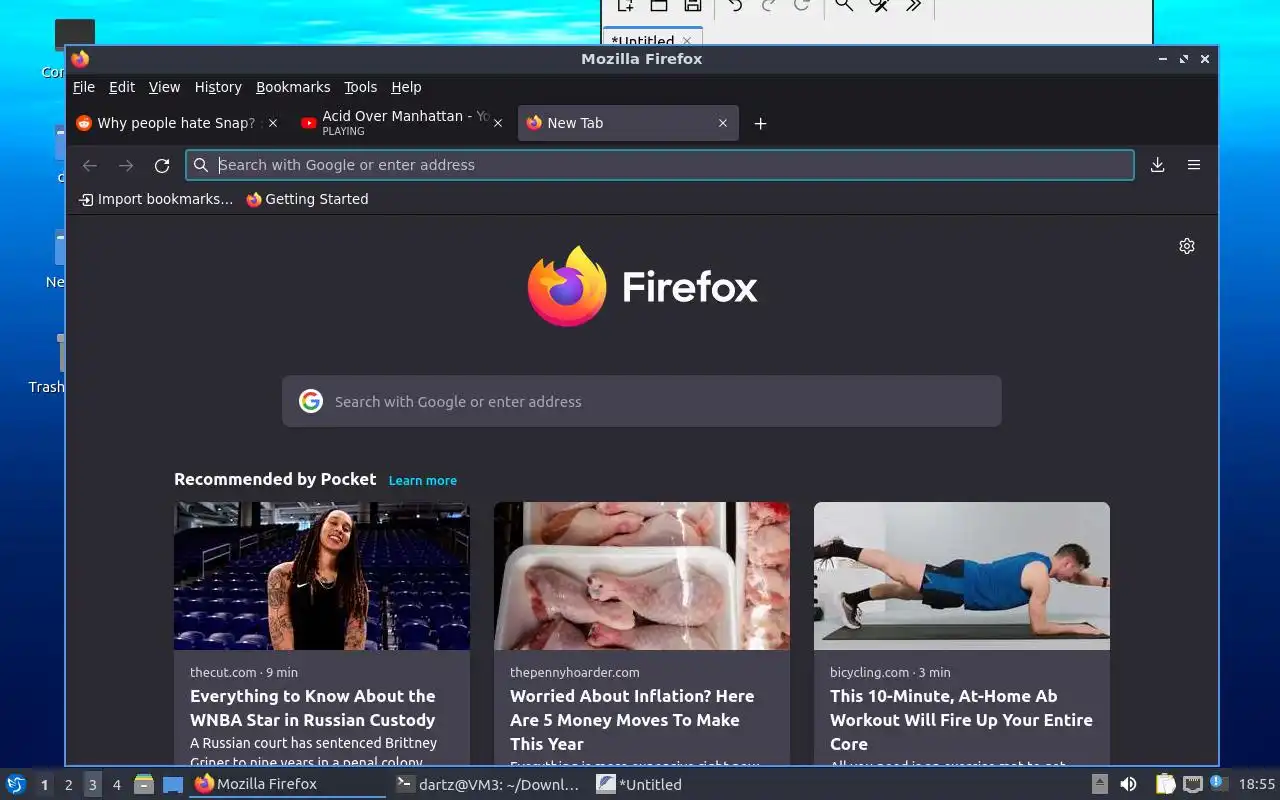
Task: Close the 'Why people hate Snap?' tab
Action: [273, 123]
